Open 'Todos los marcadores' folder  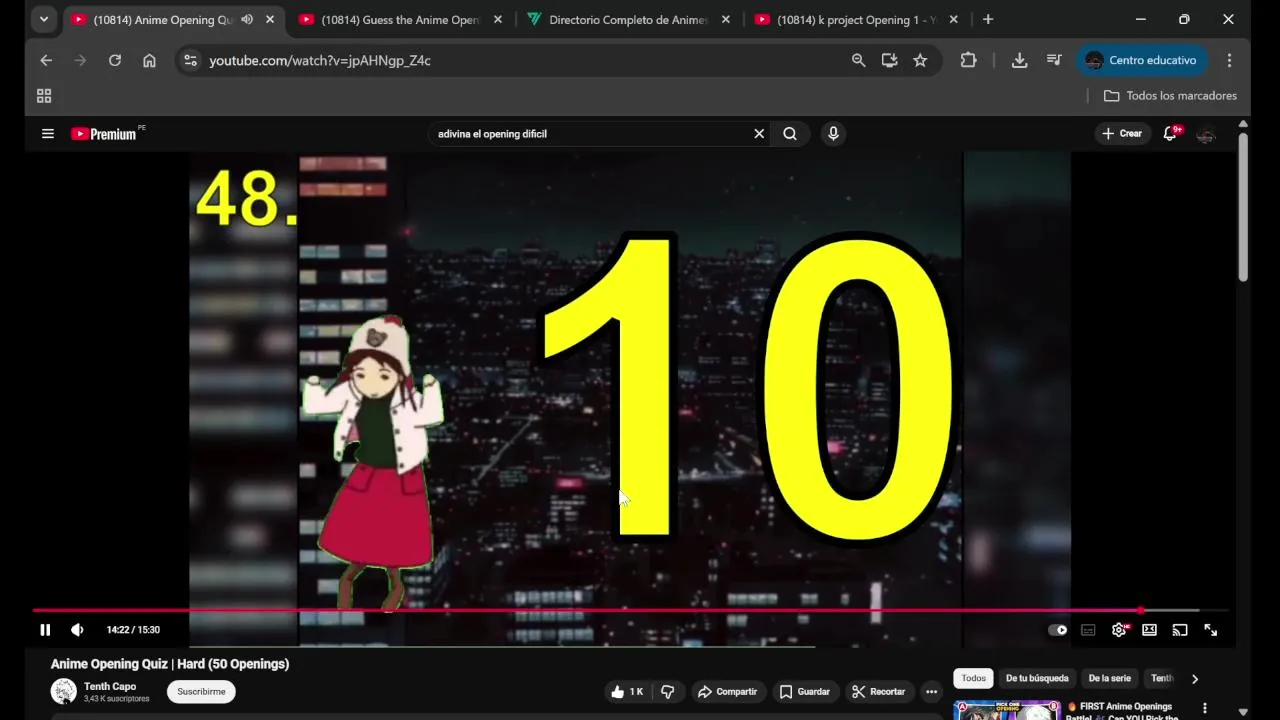pyautogui.click(x=1170, y=96)
